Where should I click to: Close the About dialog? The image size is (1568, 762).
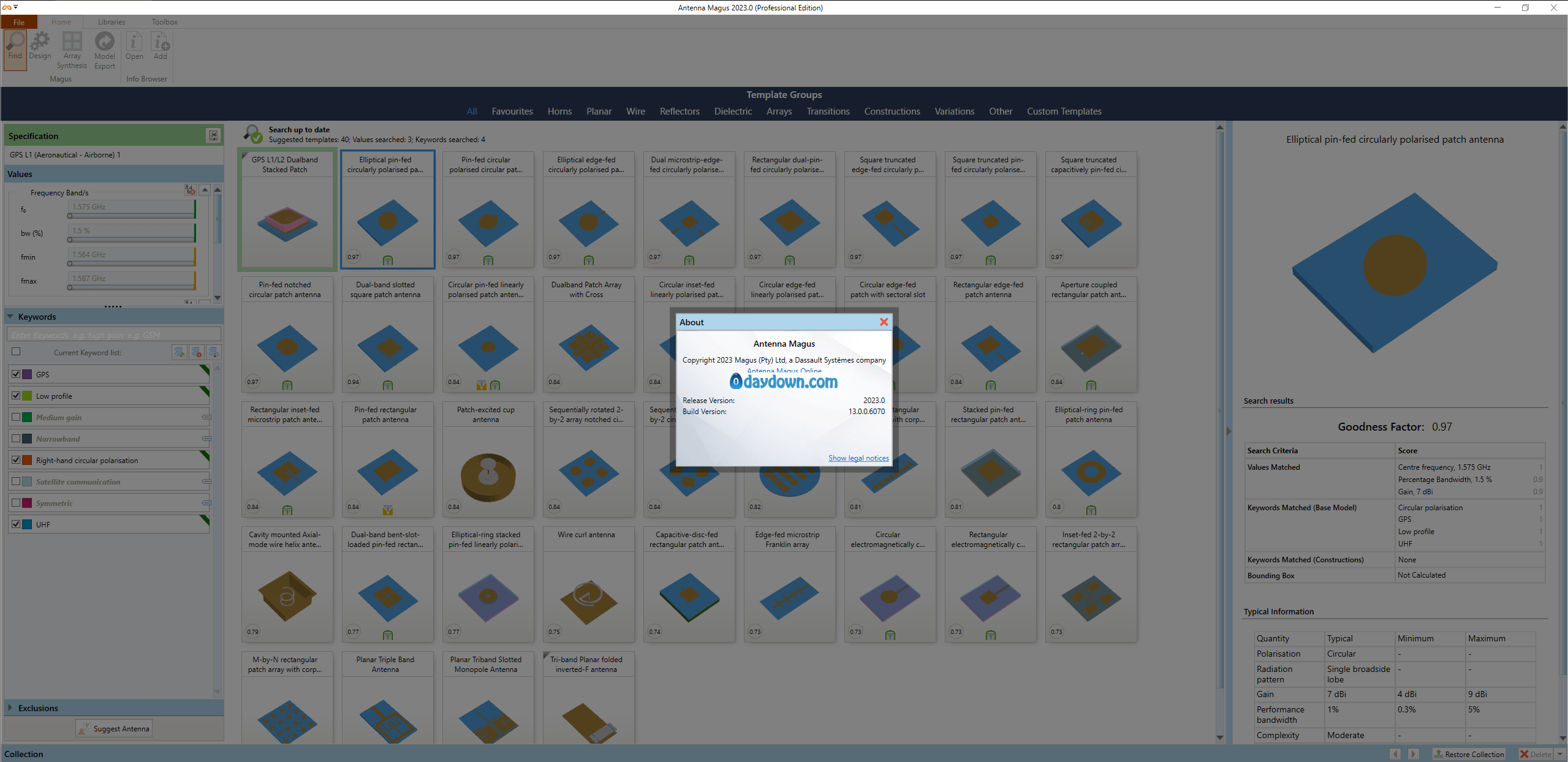click(x=884, y=322)
